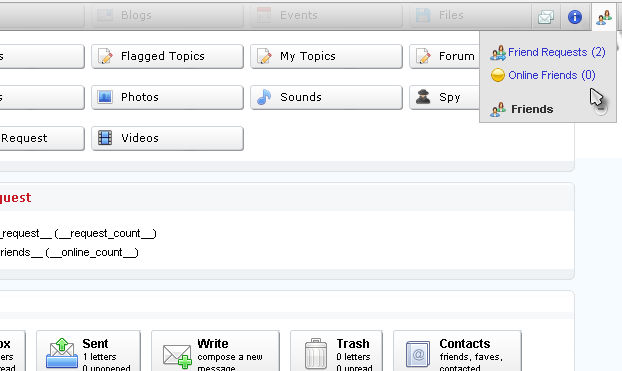Screen dimensions: 622x371
Task: Click the Files floppy disk icon
Action: [423, 15]
